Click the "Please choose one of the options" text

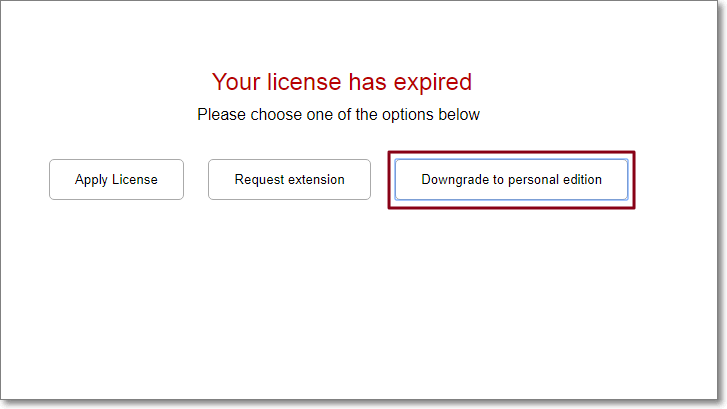coord(338,114)
